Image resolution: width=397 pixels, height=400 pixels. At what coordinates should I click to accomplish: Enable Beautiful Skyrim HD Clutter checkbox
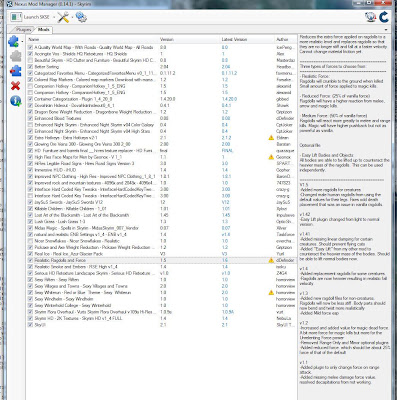pyautogui.click(x=31, y=60)
